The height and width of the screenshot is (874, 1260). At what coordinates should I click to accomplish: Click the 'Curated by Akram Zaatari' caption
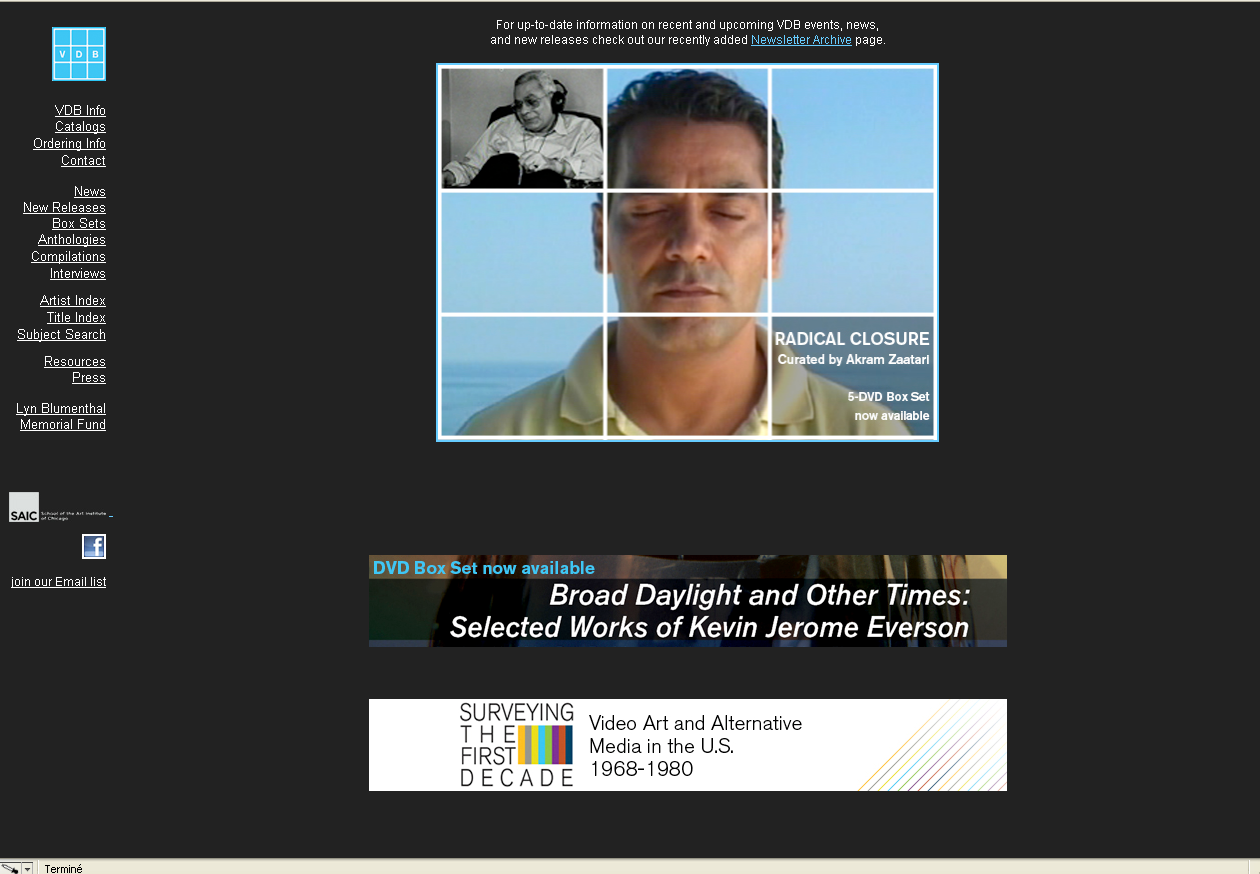coord(854,360)
